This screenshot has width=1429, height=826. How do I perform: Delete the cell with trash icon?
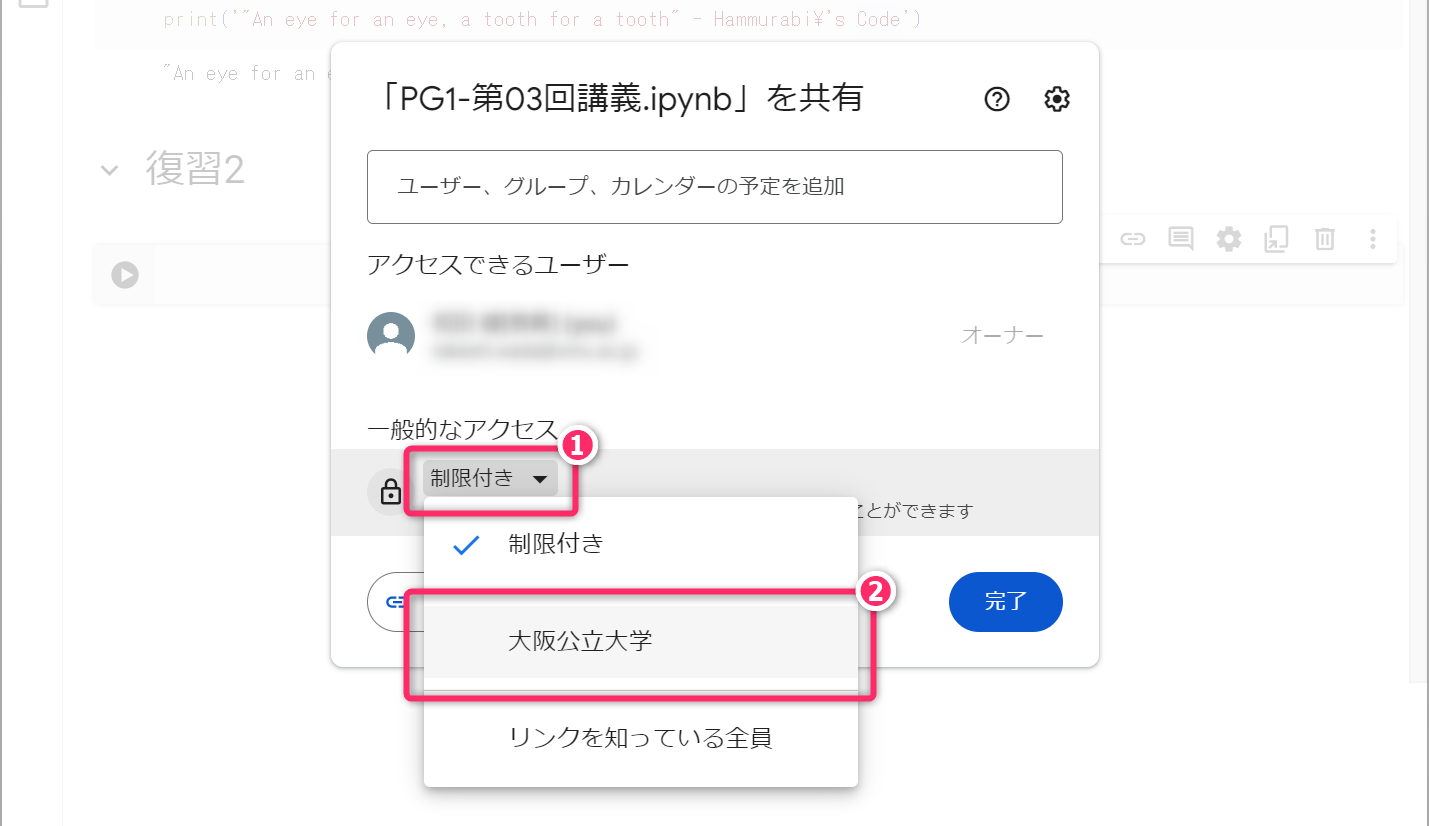pyautogui.click(x=1324, y=239)
